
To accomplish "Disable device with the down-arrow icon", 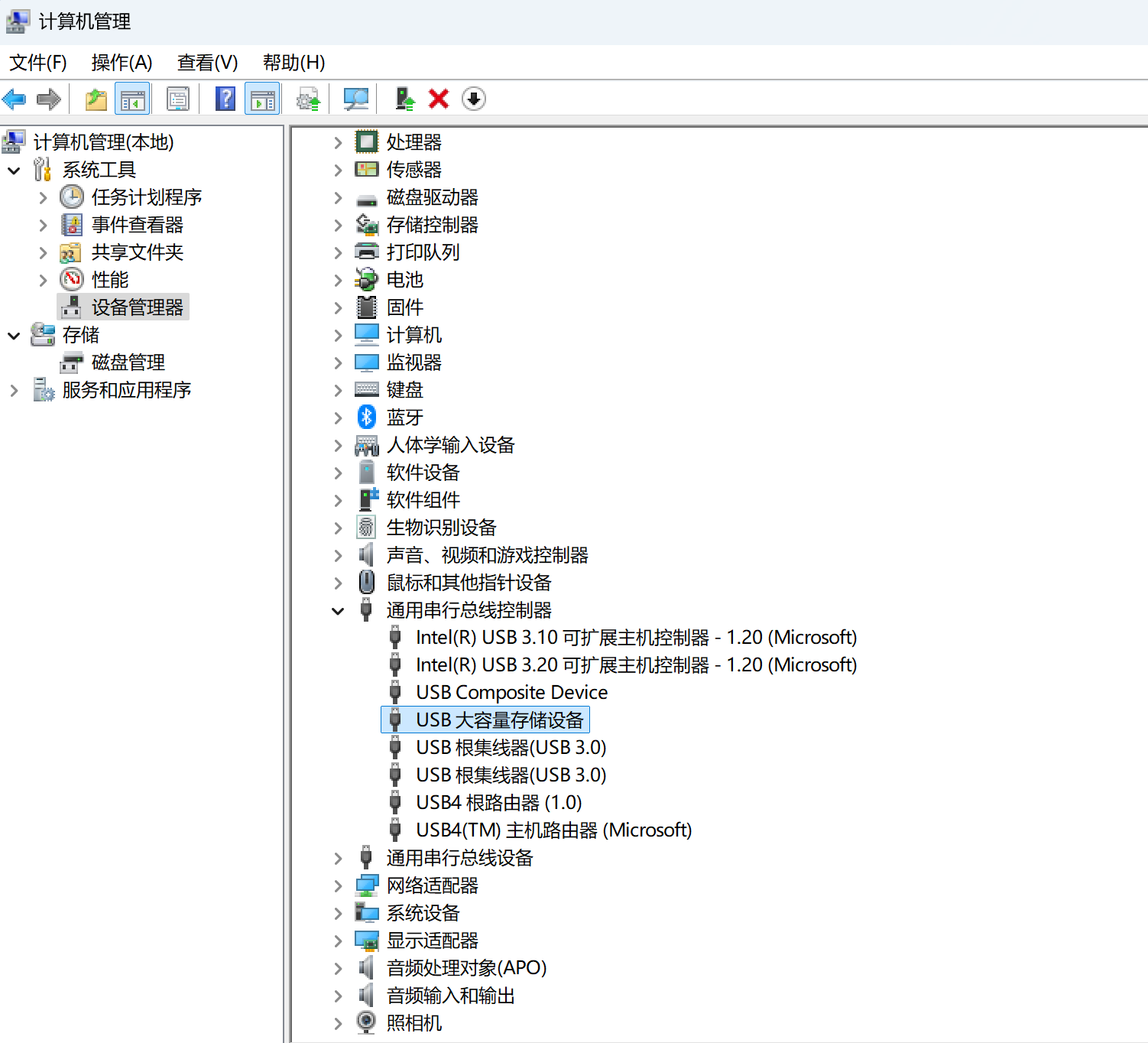I will 474,99.
